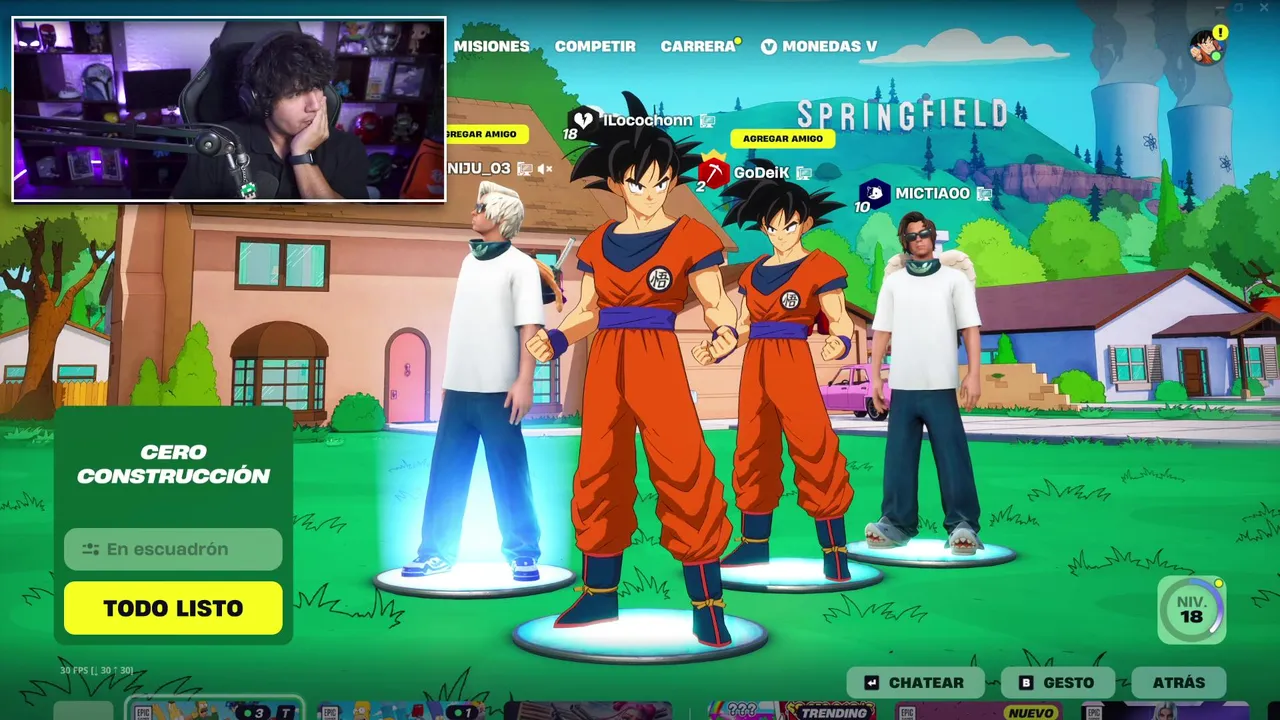Select the white-haired character NIJU_03

point(488,380)
